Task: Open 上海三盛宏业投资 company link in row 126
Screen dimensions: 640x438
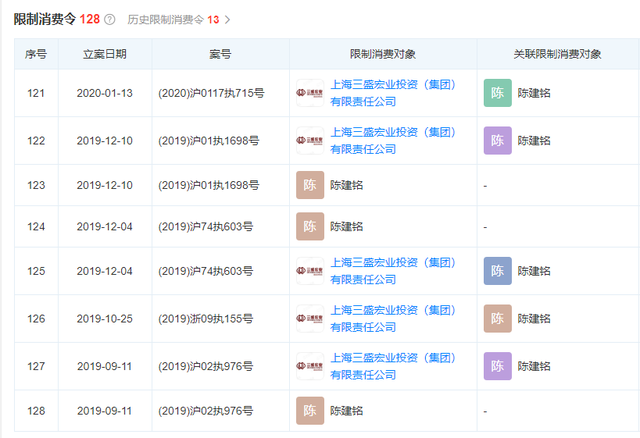Action: (x=393, y=318)
